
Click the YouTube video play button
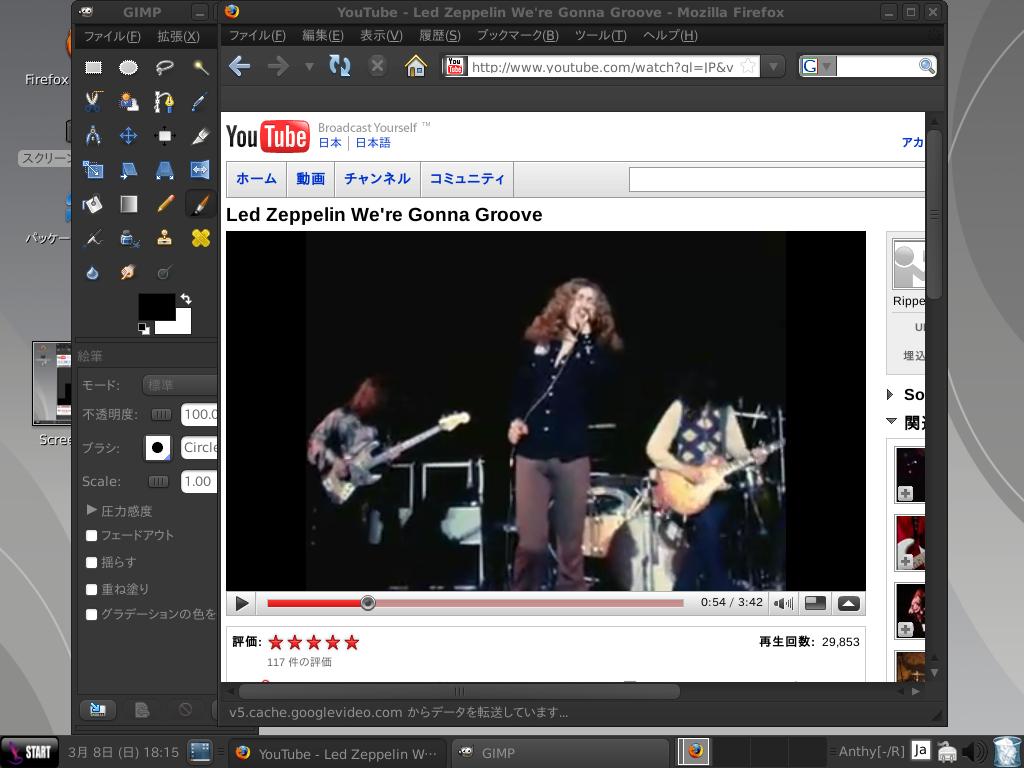pos(242,603)
